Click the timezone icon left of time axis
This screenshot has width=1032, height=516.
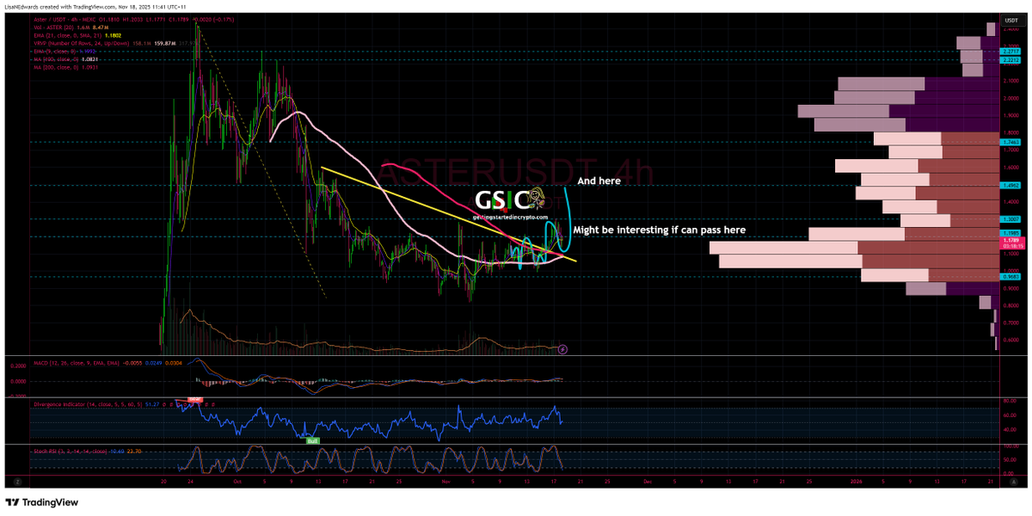coord(16,480)
